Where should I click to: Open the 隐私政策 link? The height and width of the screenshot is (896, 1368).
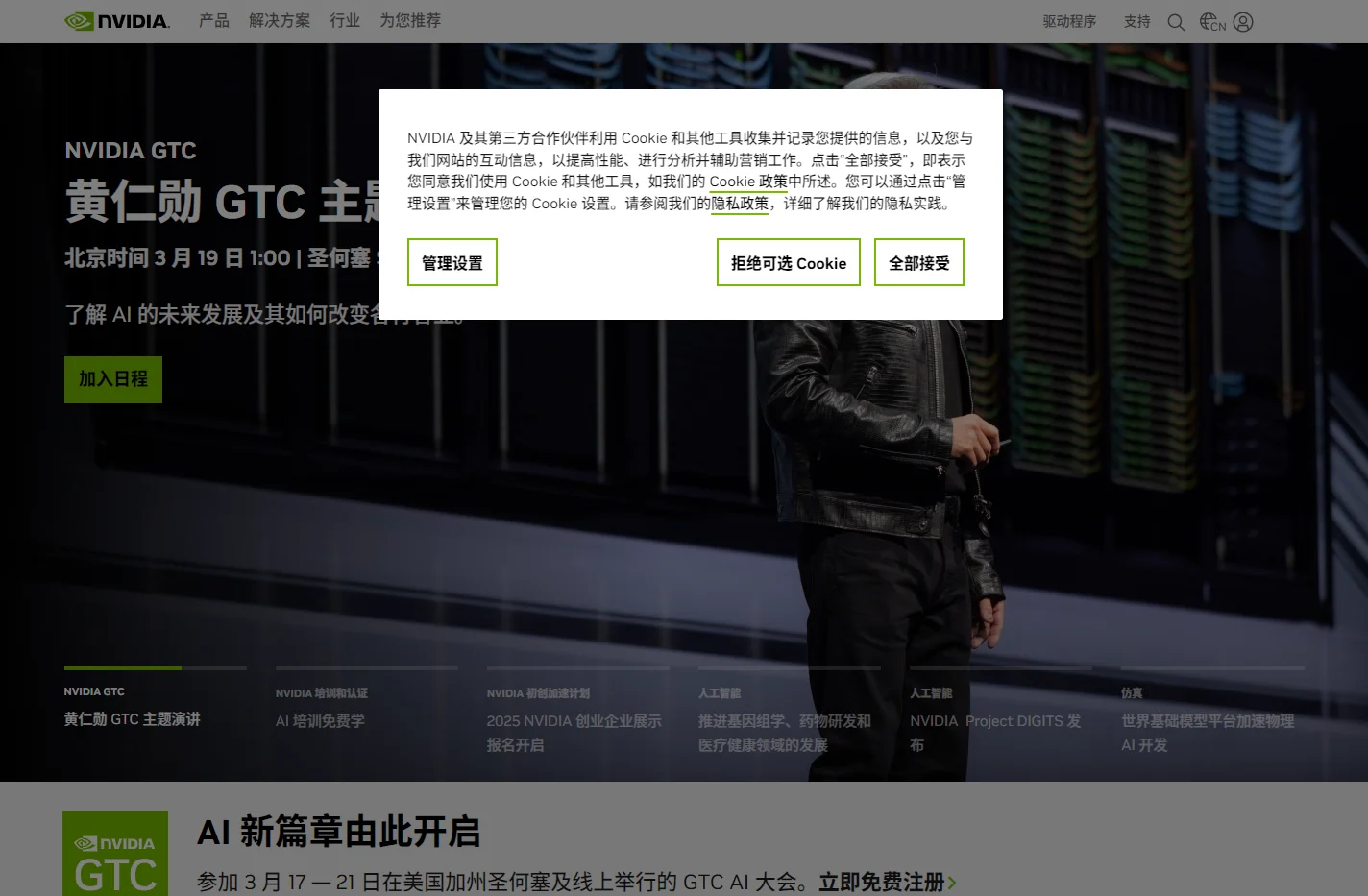click(740, 204)
